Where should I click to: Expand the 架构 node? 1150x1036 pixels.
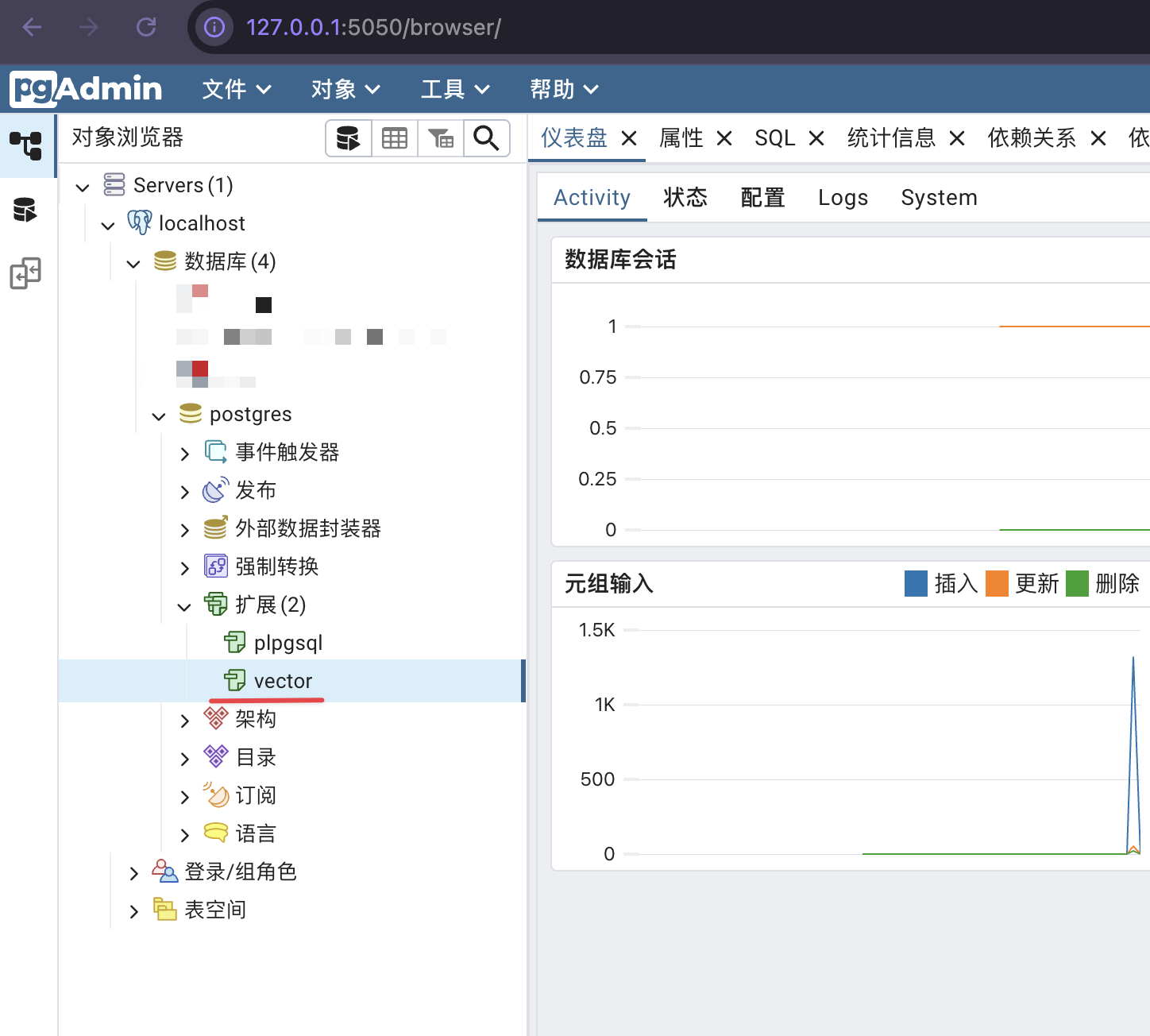coord(184,721)
